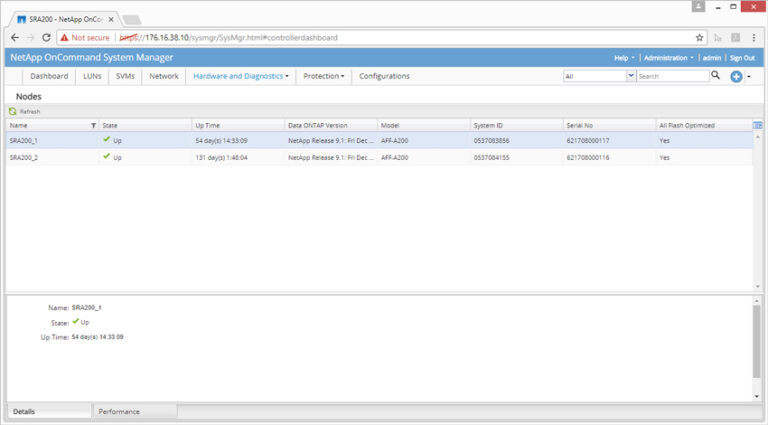The width and height of the screenshot is (768, 425).
Task: Select the SRA200_2 node row name
Action: (24, 158)
